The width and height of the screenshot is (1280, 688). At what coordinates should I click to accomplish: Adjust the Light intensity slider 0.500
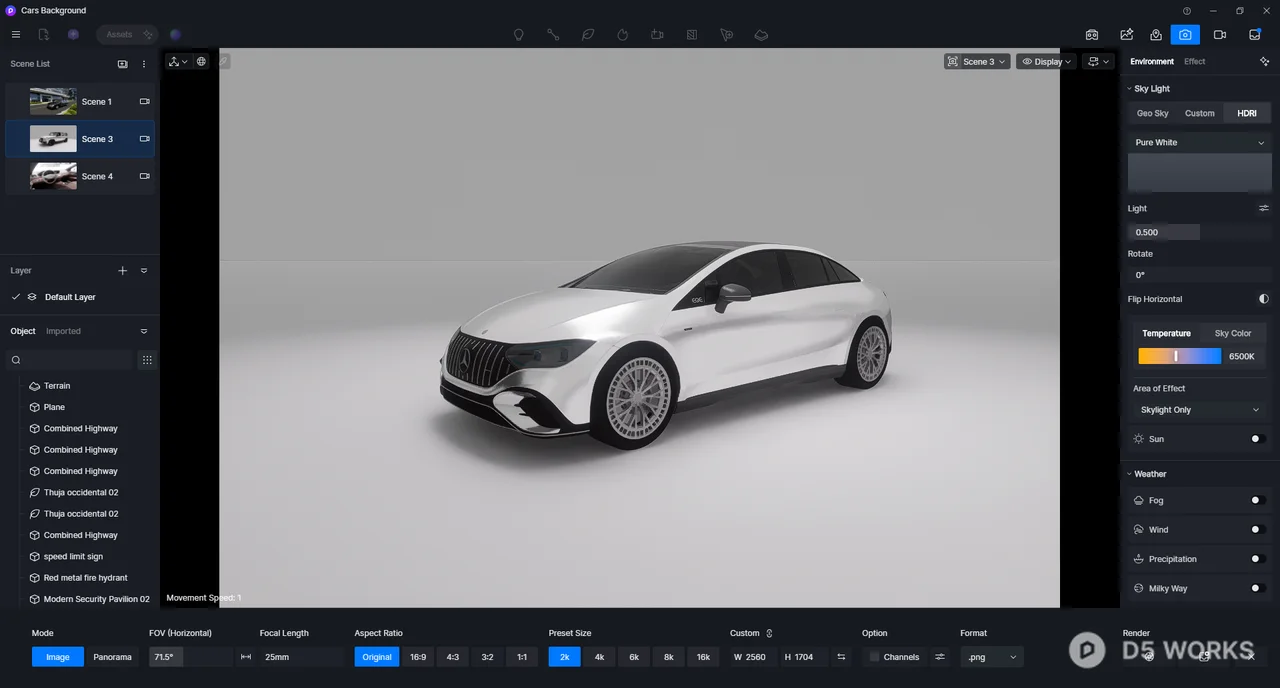pyautogui.click(x=1200, y=232)
